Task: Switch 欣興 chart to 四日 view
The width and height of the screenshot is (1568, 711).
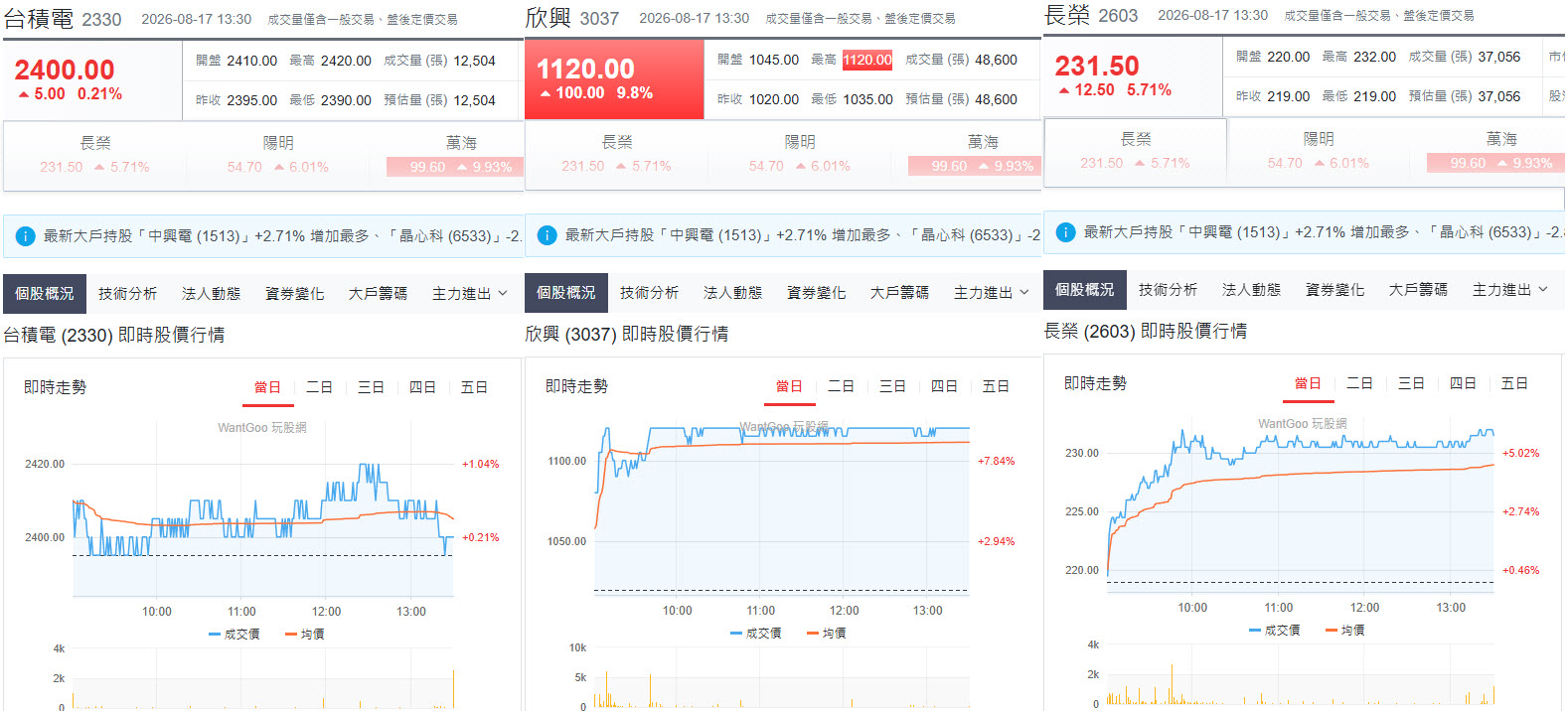Action: (945, 386)
